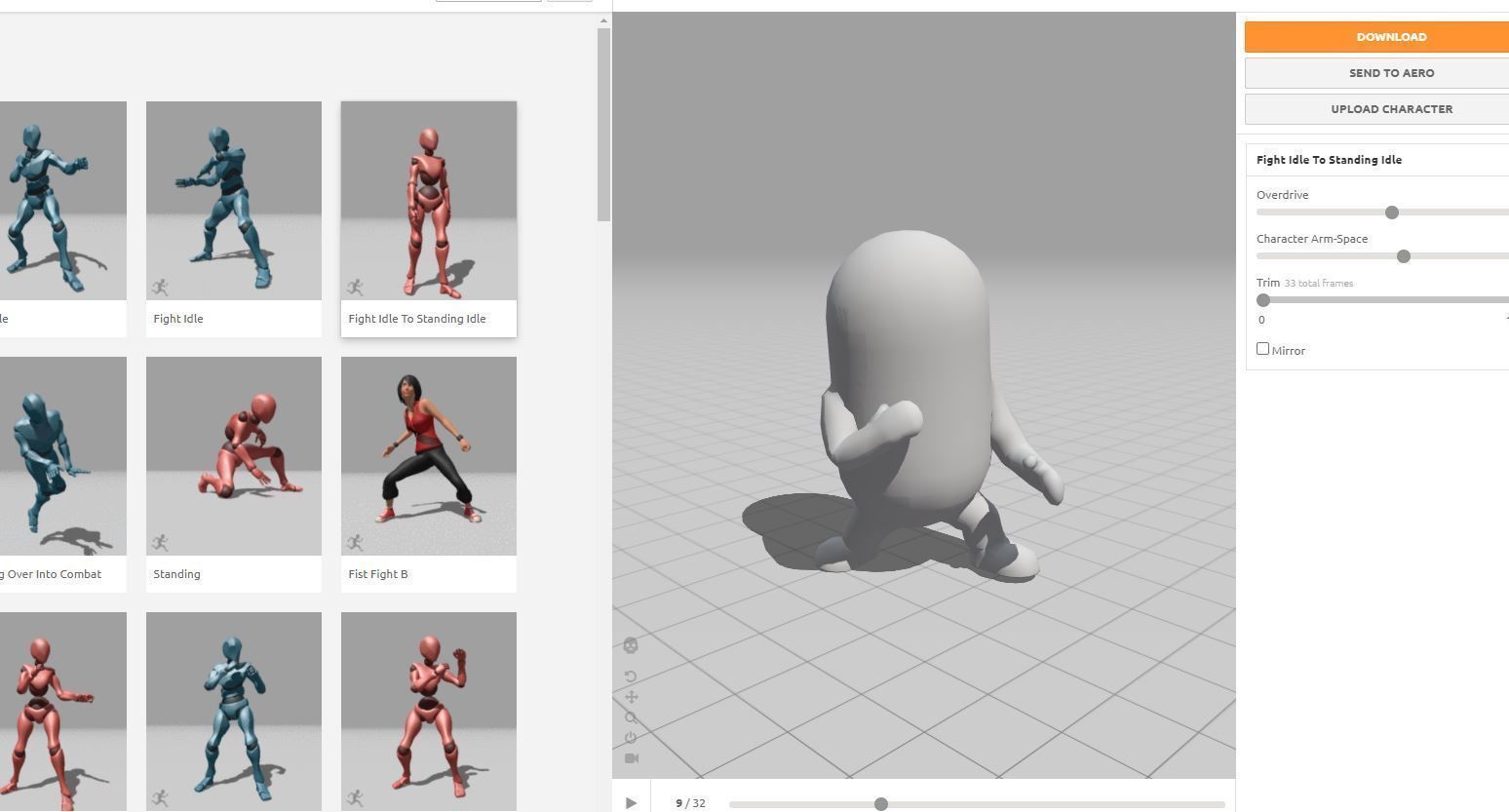Click running-man icon on Fist Fight B thumbnail
This screenshot has width=1509, height=812.
coord(356,542)
